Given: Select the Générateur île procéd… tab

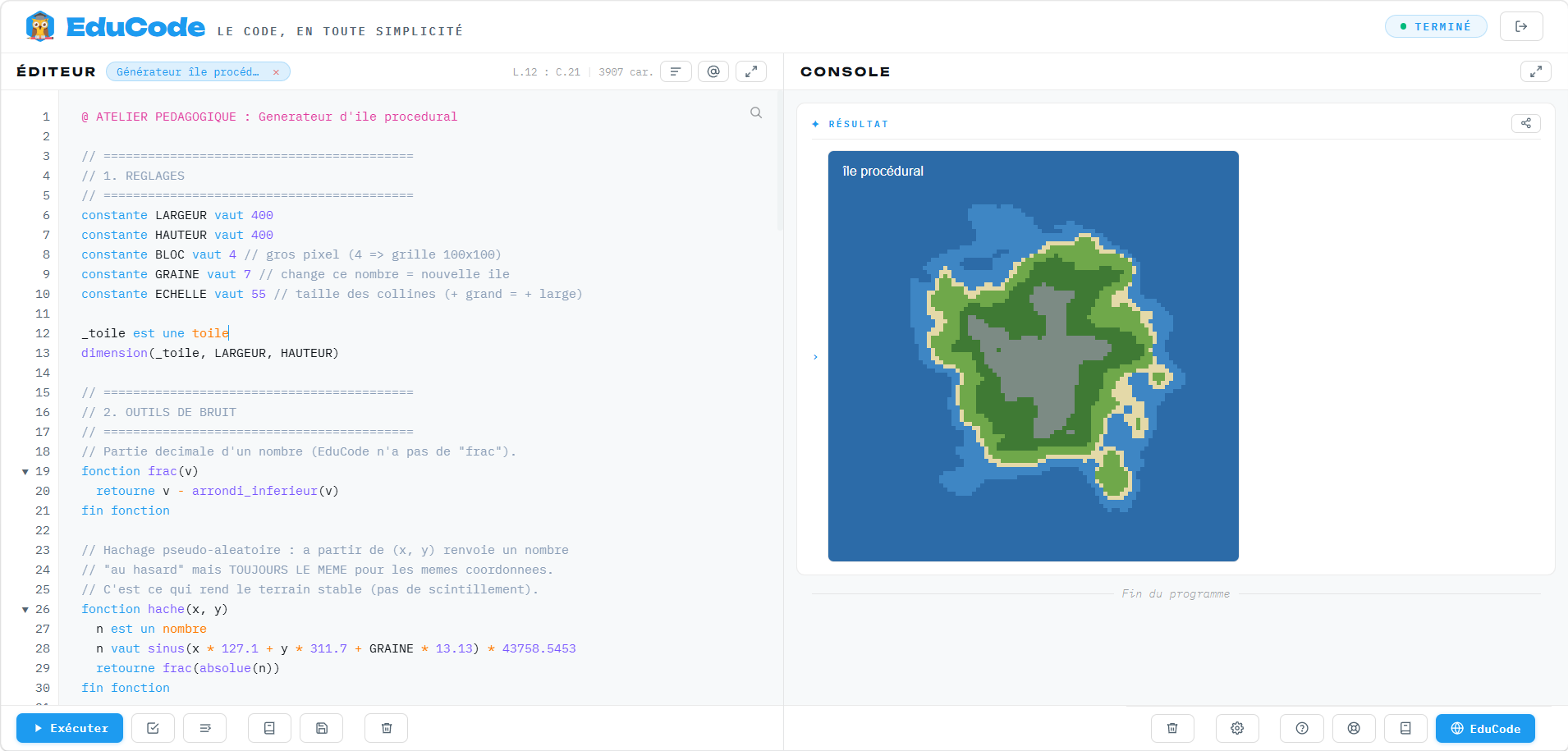Looking at the screenshot, I should pos(188,72).
